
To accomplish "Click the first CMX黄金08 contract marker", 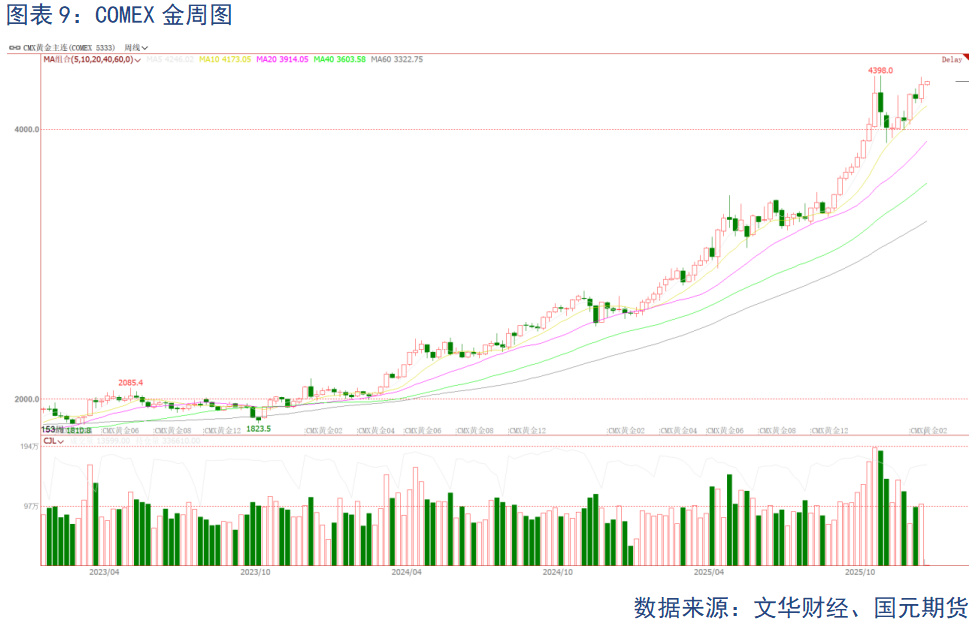I will tap(173, 431).
